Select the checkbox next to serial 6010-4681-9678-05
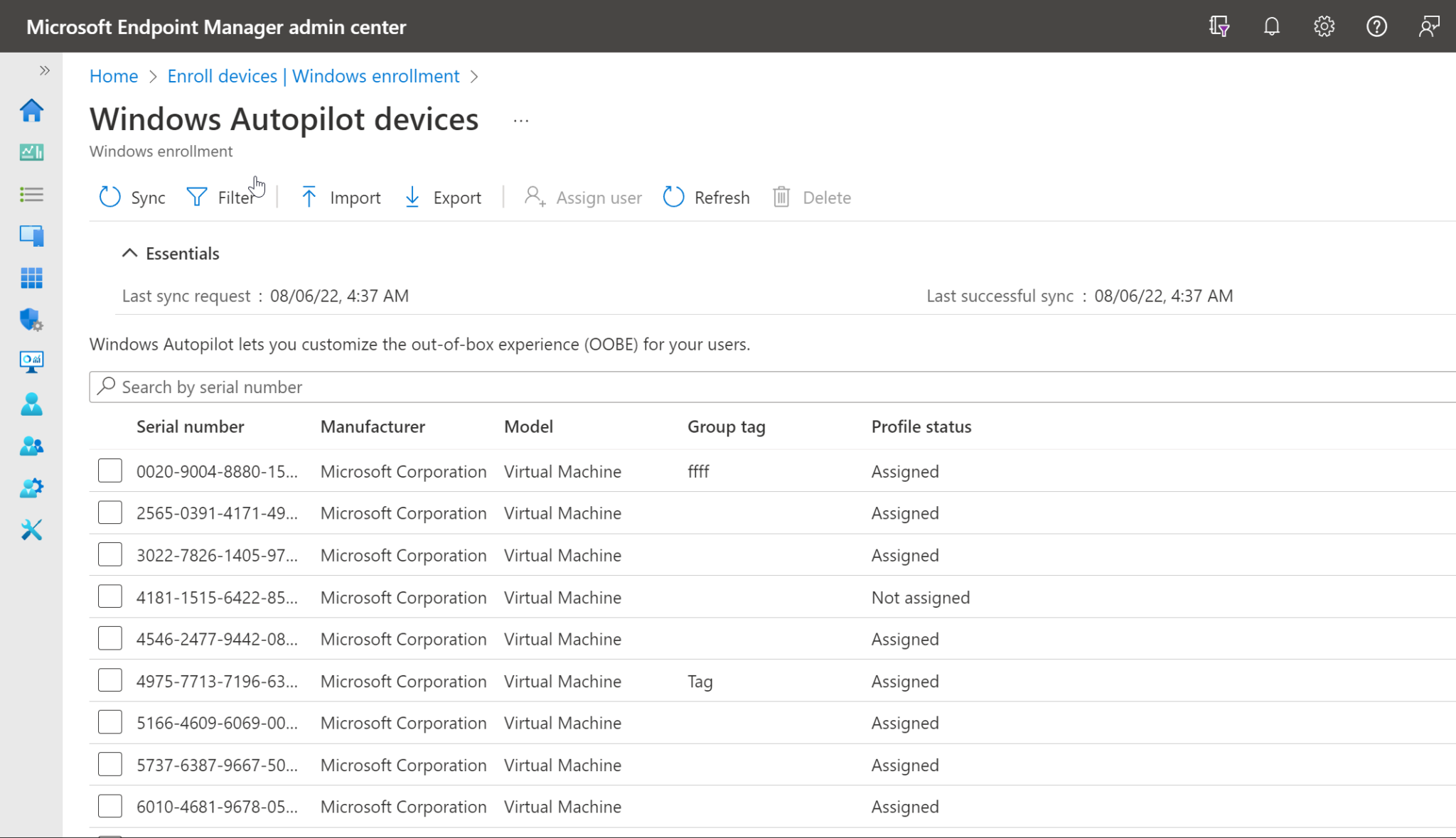Viewport: 1456px width, 838px height. click(109, 805)
